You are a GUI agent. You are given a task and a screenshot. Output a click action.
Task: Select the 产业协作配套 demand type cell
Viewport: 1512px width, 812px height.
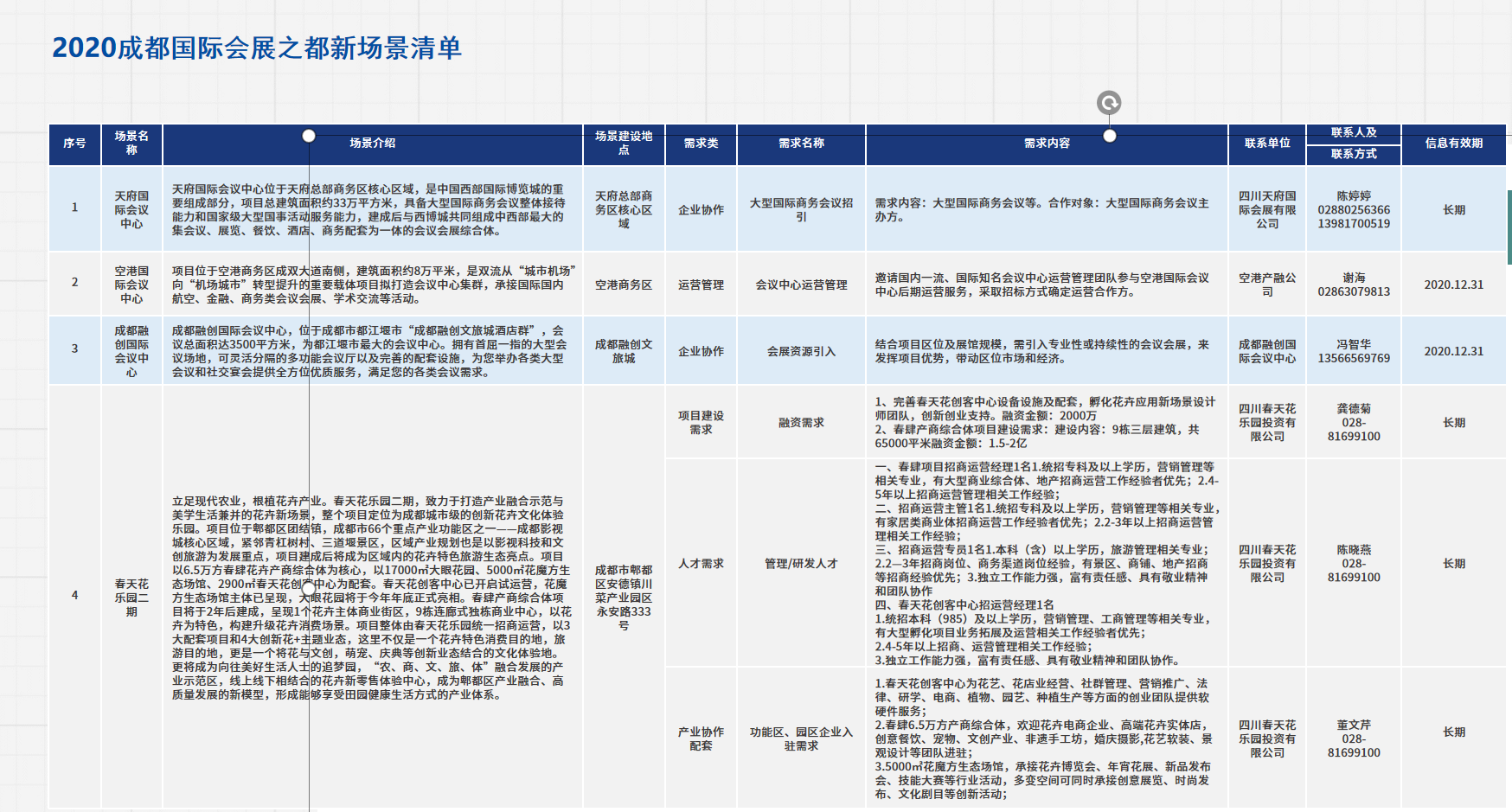click(x=701, y=738)
